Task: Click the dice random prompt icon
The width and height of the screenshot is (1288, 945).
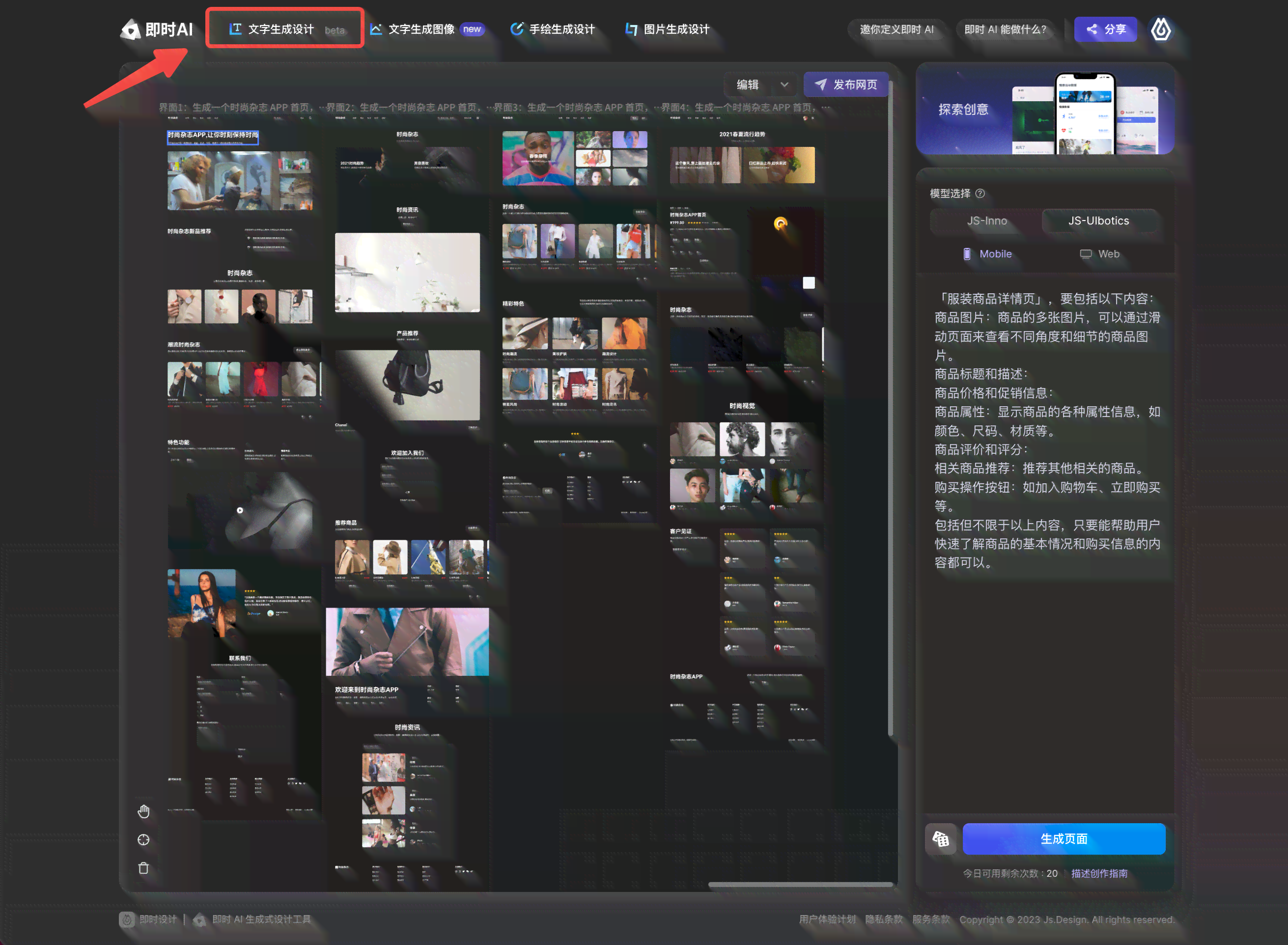Action: click(941, 839)
